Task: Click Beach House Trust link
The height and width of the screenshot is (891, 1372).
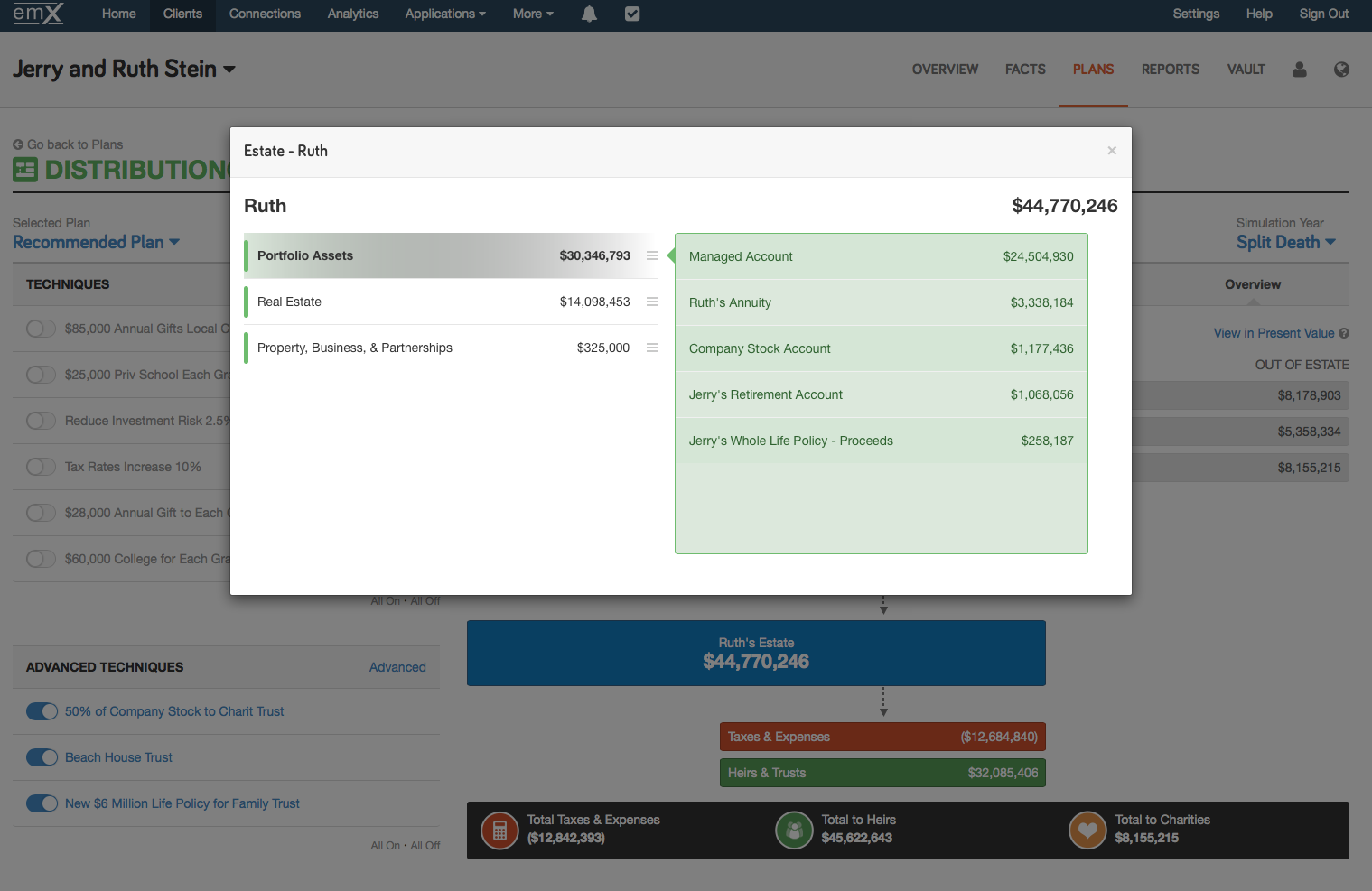Action: [118, 757]
